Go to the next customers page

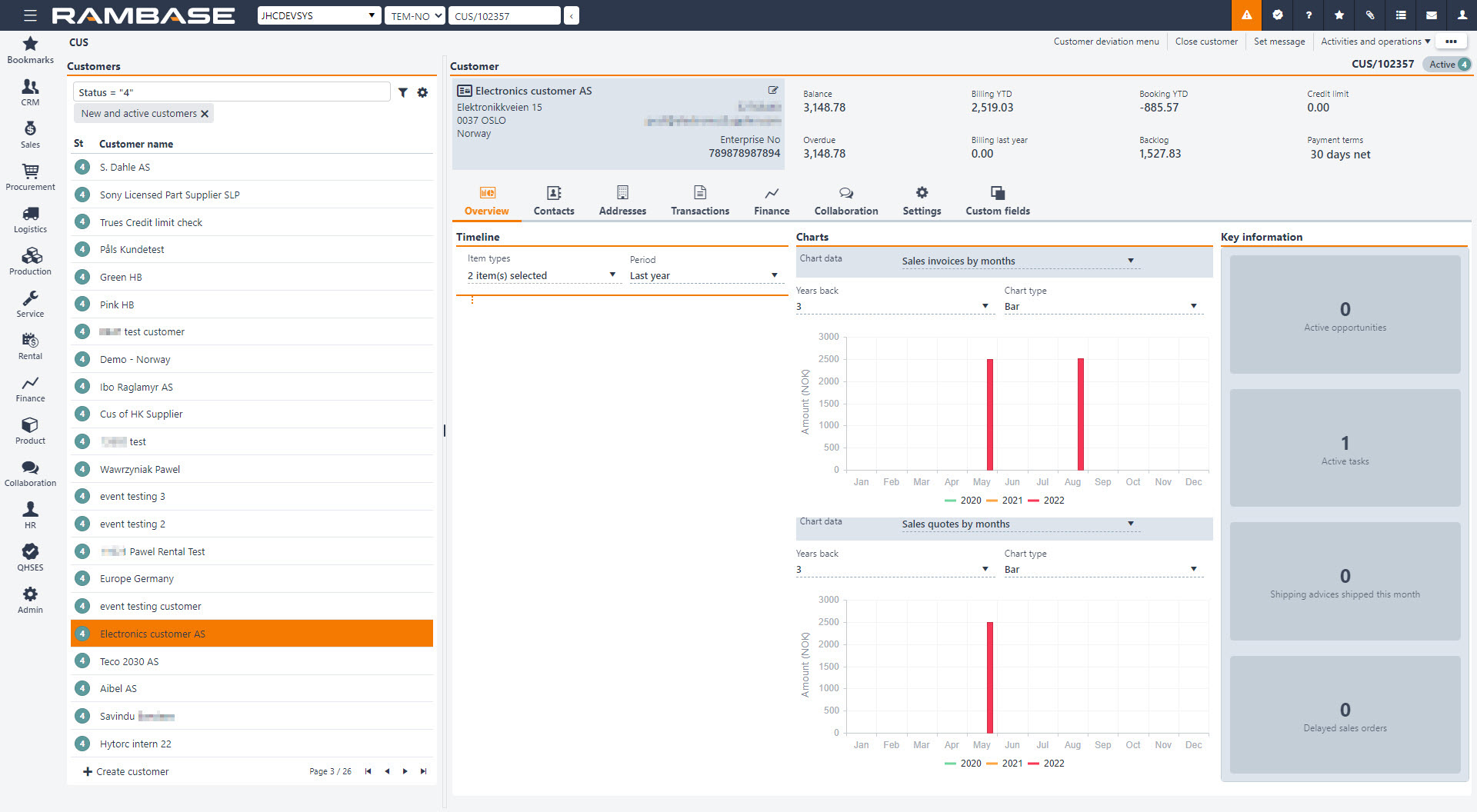(x=405, y=771)
